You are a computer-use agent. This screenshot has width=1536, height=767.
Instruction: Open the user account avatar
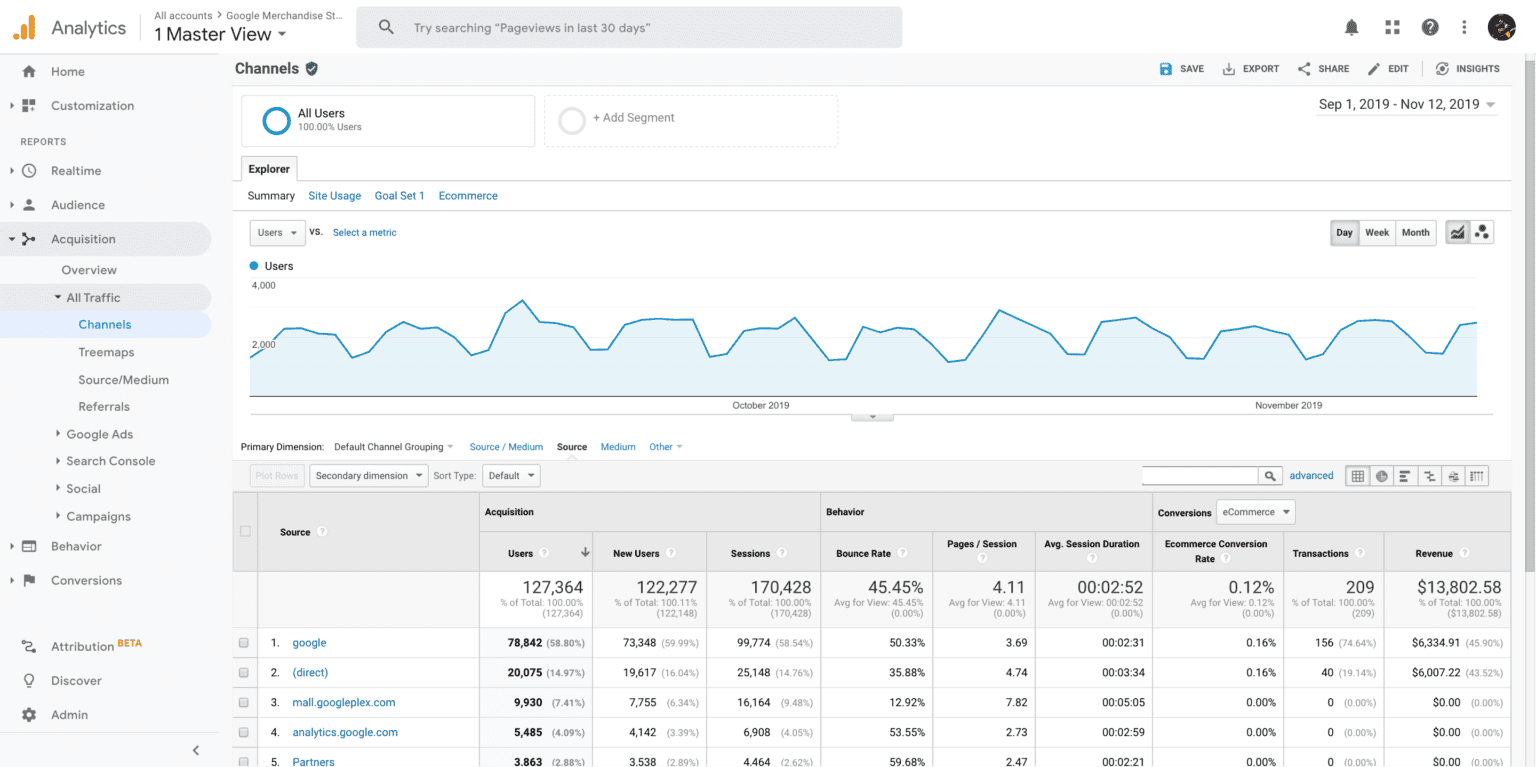pyautogui.click(x=1502, y=27)
